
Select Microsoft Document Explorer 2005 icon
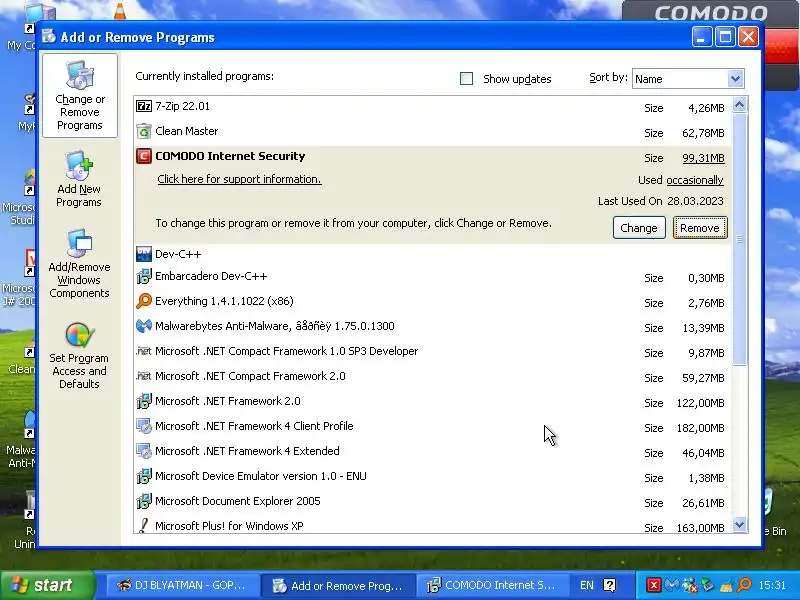(x=144, y=501)
